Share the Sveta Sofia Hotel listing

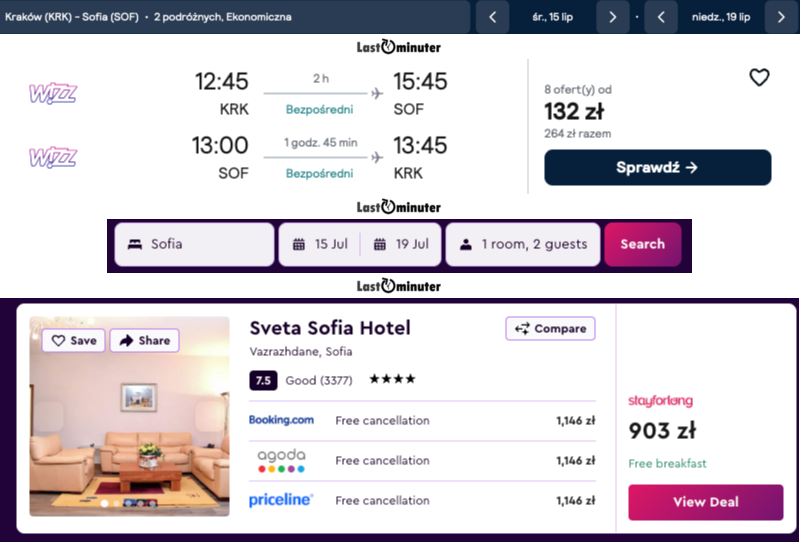coord(144,341)
